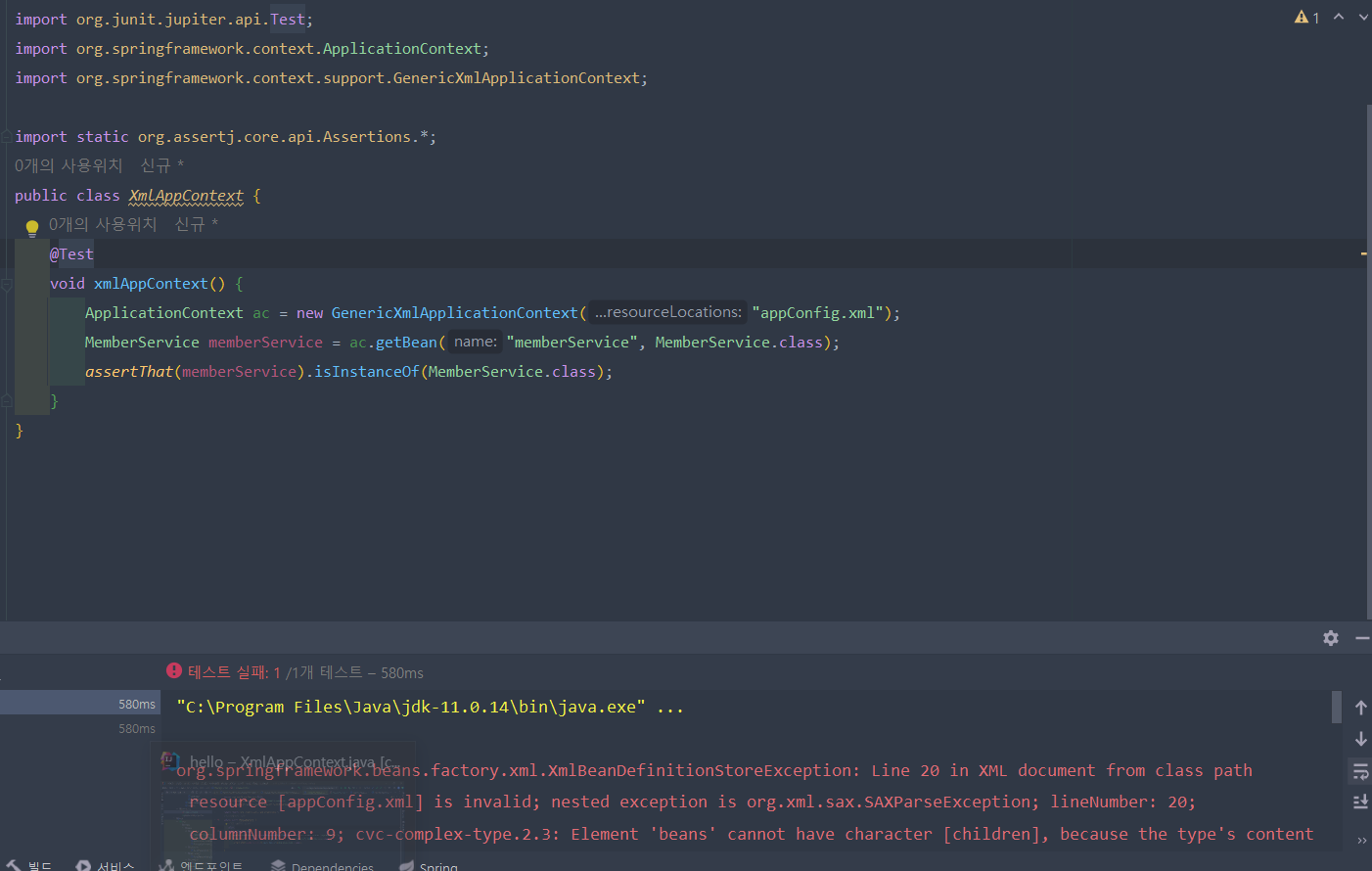The width and height of the screenshot is (1372, 871).
Task: Click the name: parameter hint
Action: (x=476, y=342)
